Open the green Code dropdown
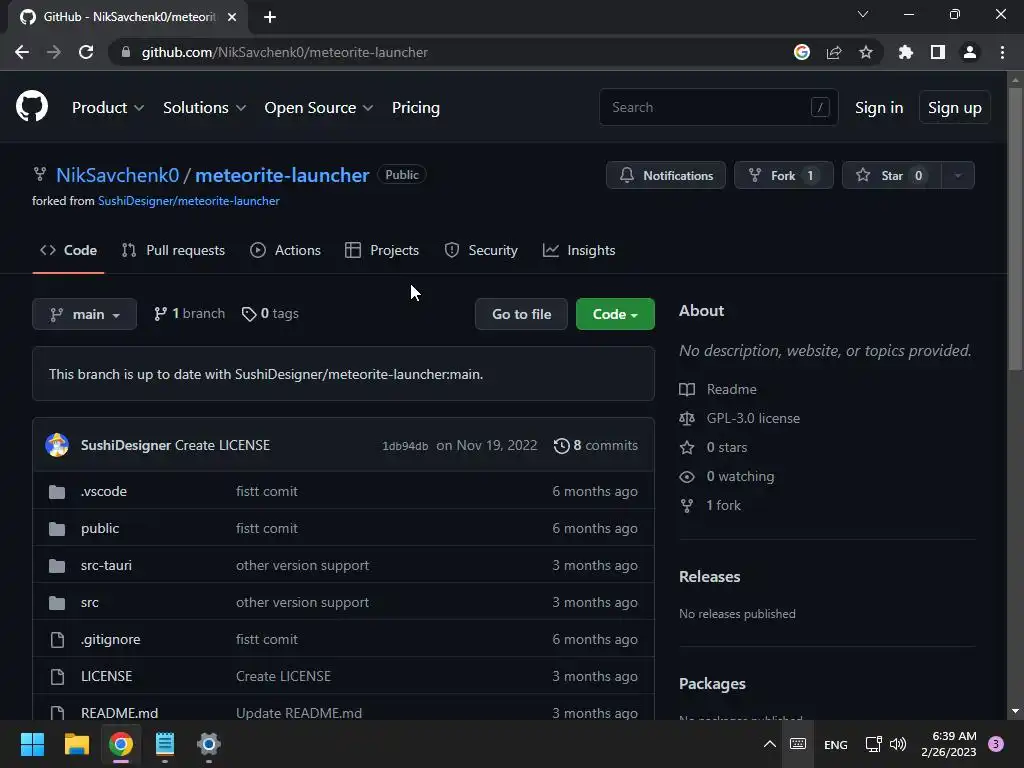 pyautogui.click(x=615, y=314)
